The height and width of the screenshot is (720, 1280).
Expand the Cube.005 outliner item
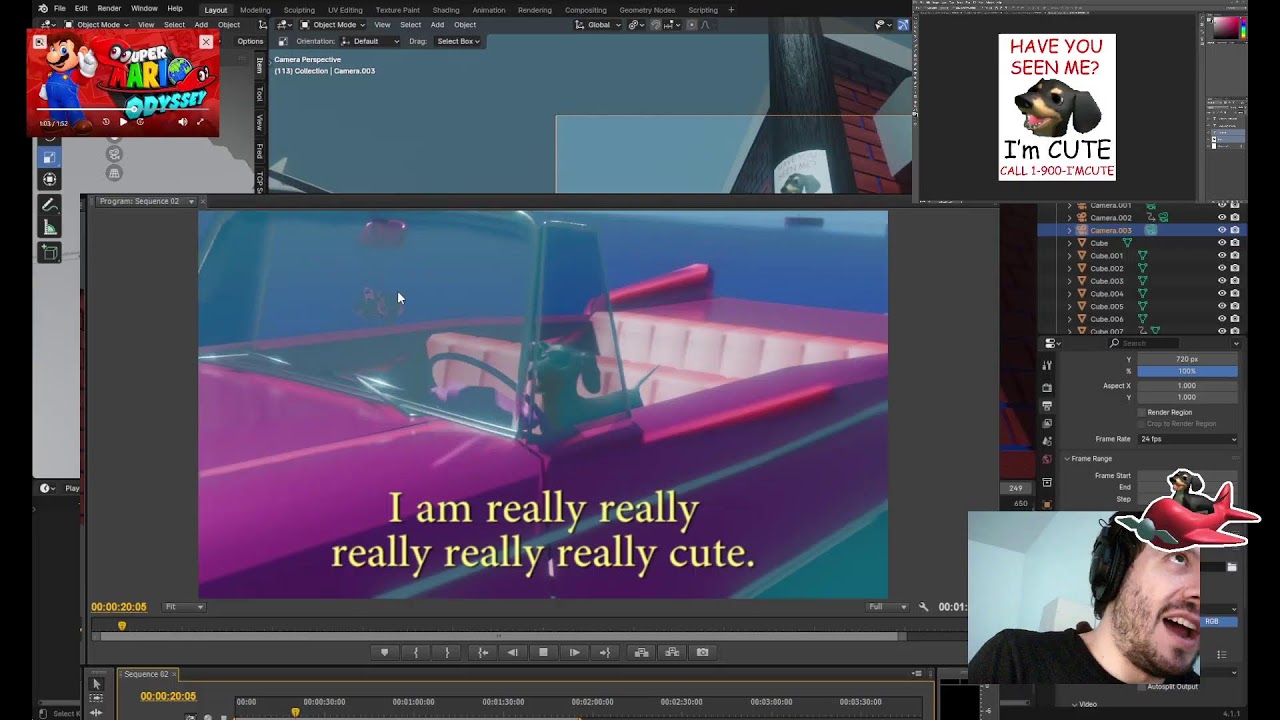tap(1069, 307)
